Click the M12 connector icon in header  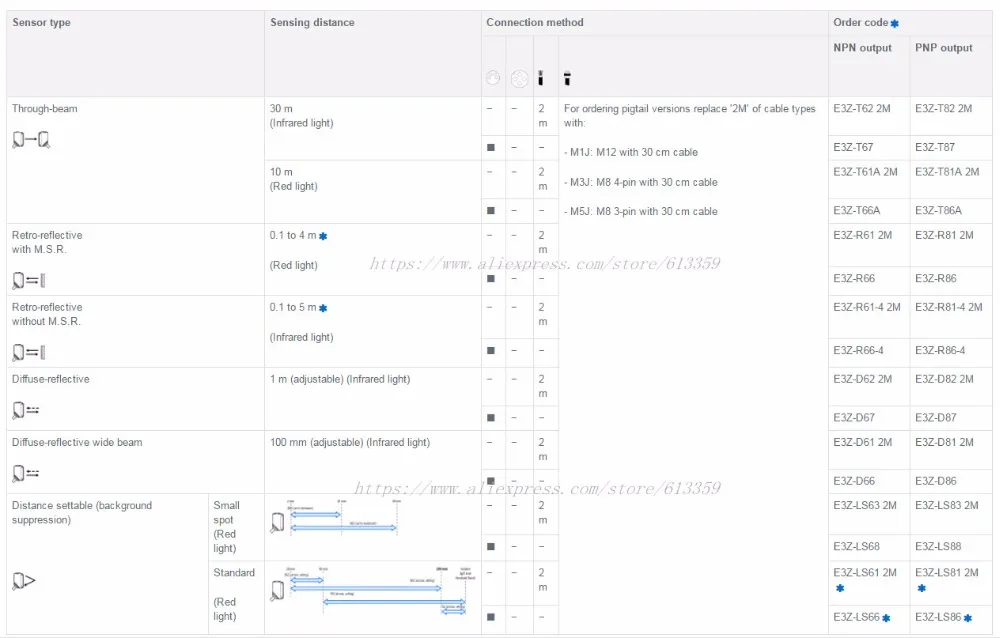click(493, 78)
